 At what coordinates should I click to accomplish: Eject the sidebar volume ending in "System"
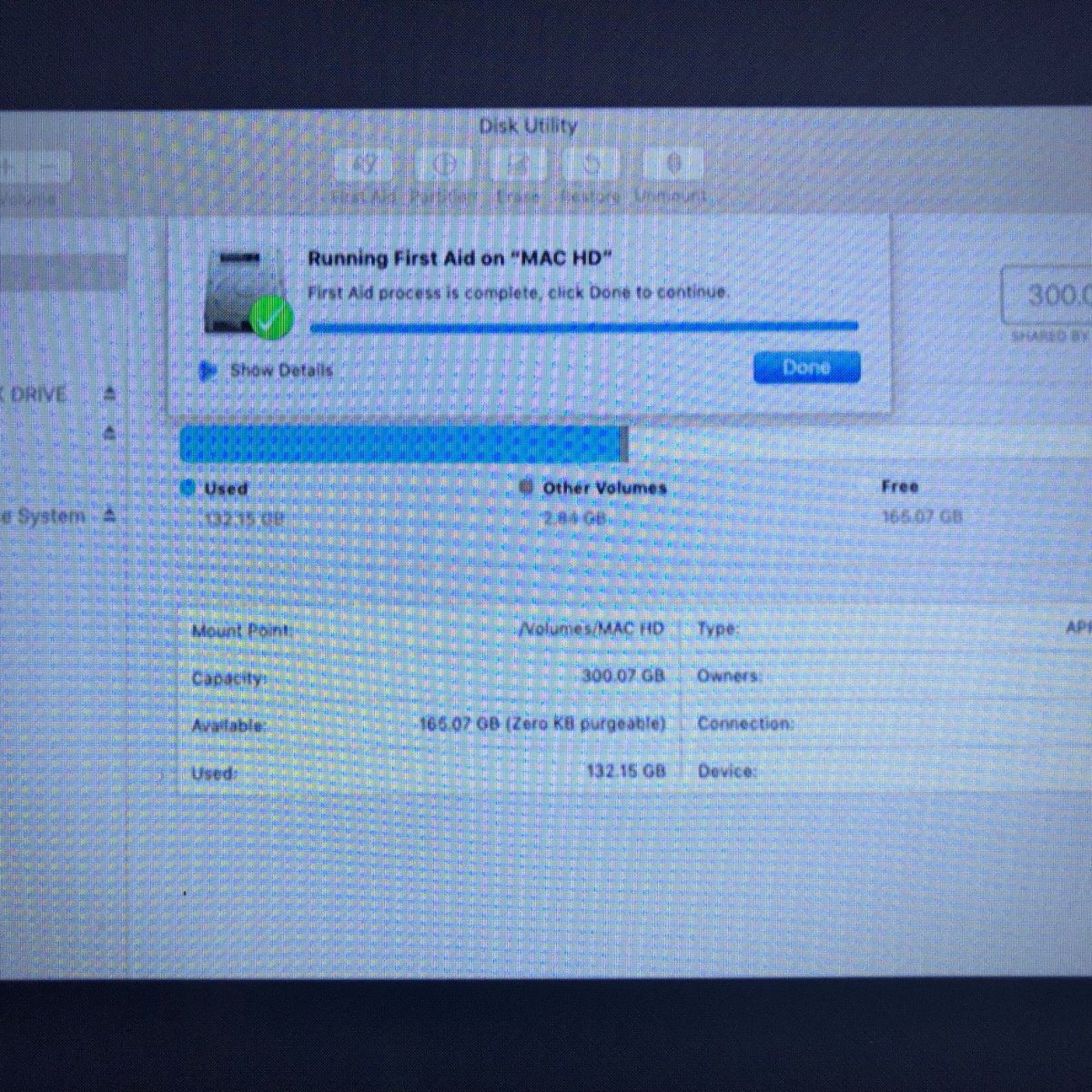pyautogui.click(x=109, y=516)
